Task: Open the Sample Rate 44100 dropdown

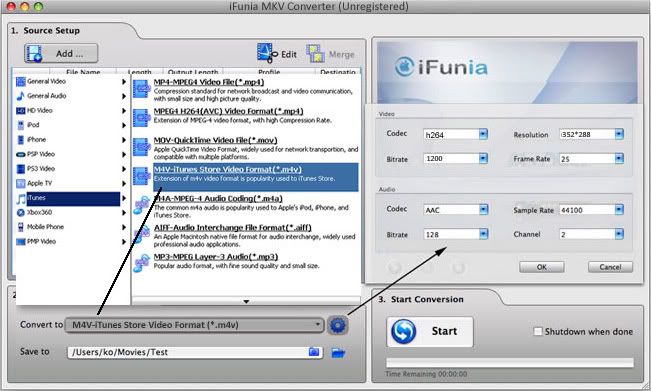Action: [619, 210]
